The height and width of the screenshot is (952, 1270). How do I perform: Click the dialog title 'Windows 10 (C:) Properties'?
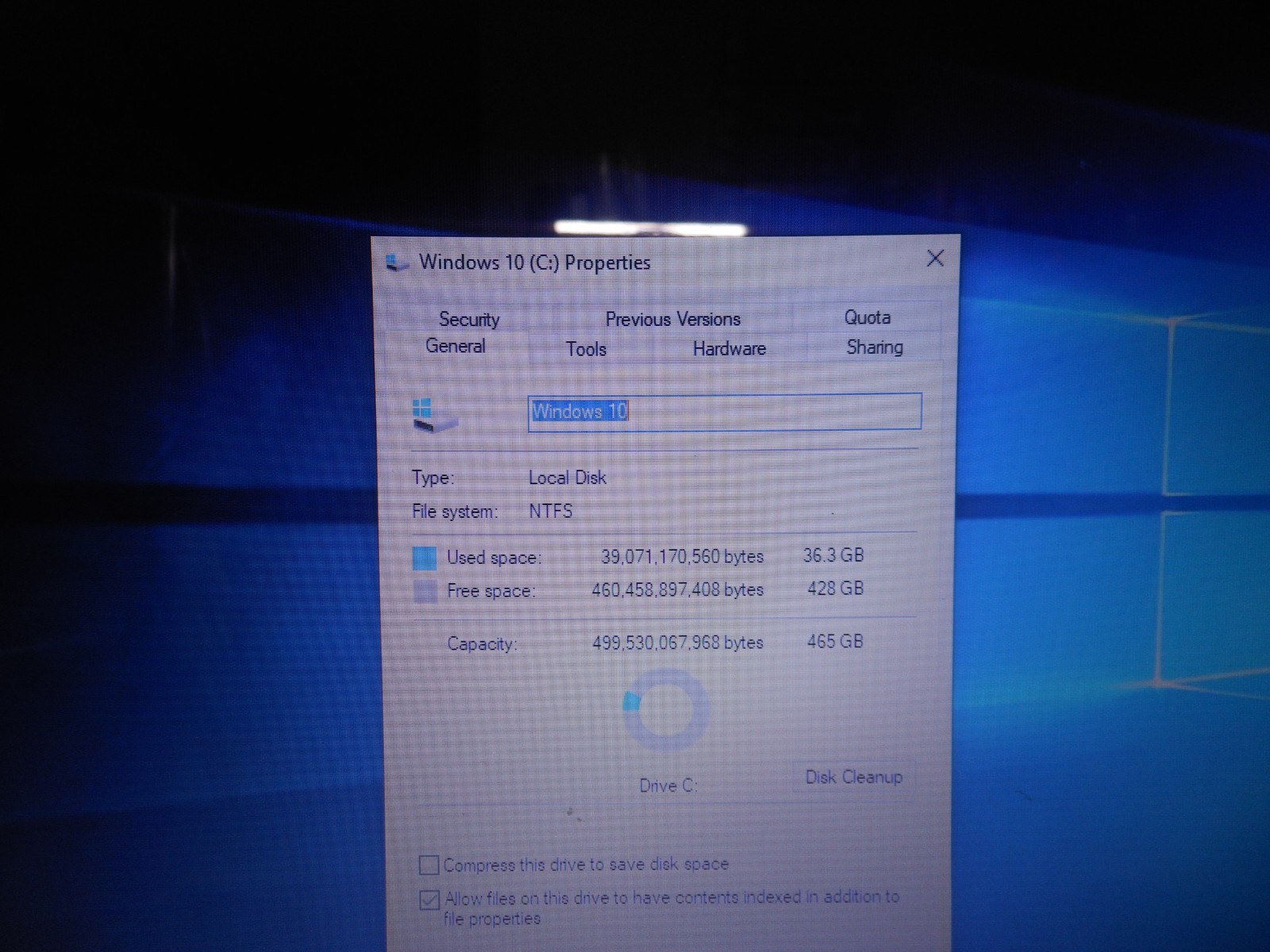coord(534,263)
